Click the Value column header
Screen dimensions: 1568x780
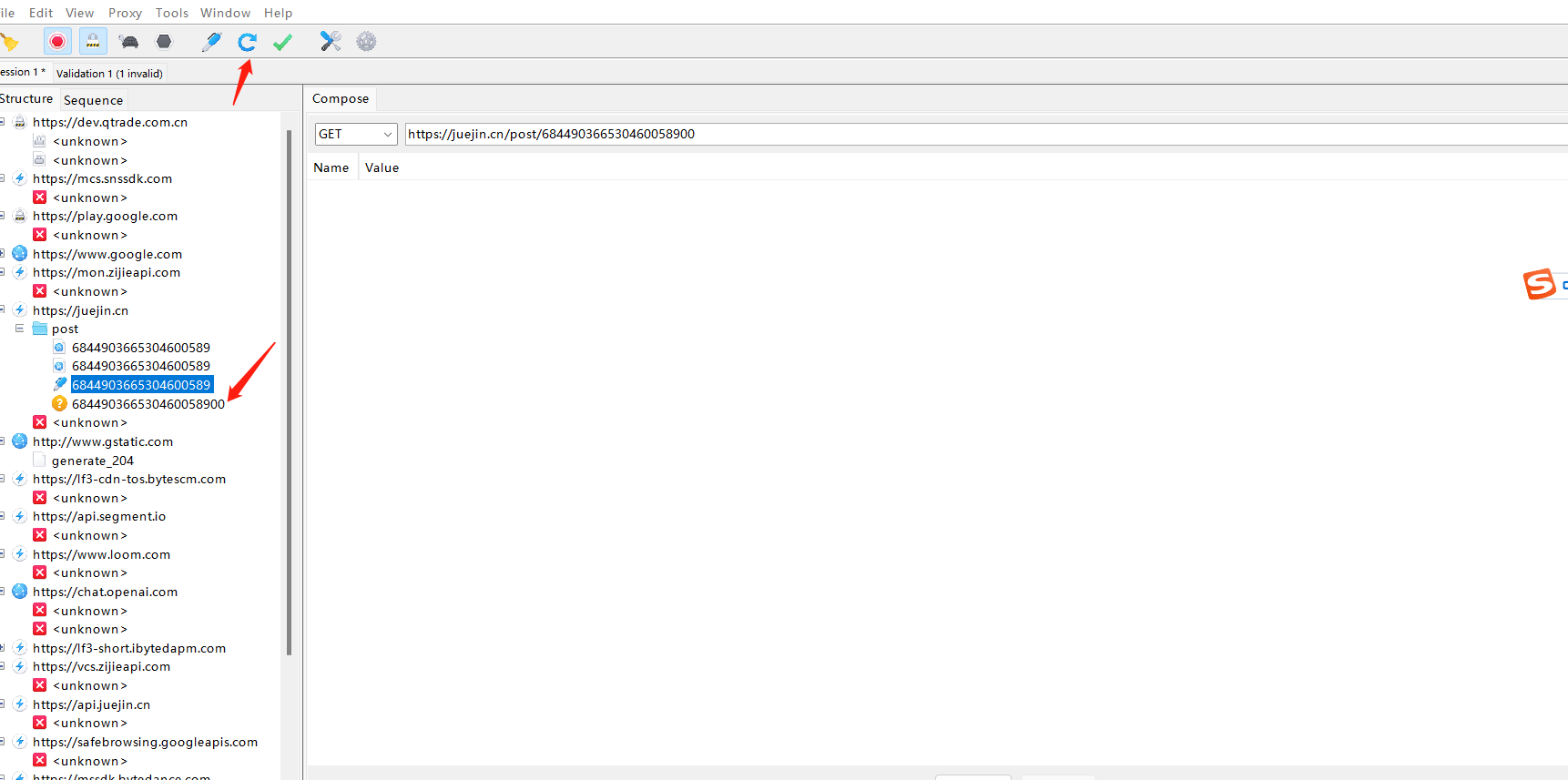point(382,167)
